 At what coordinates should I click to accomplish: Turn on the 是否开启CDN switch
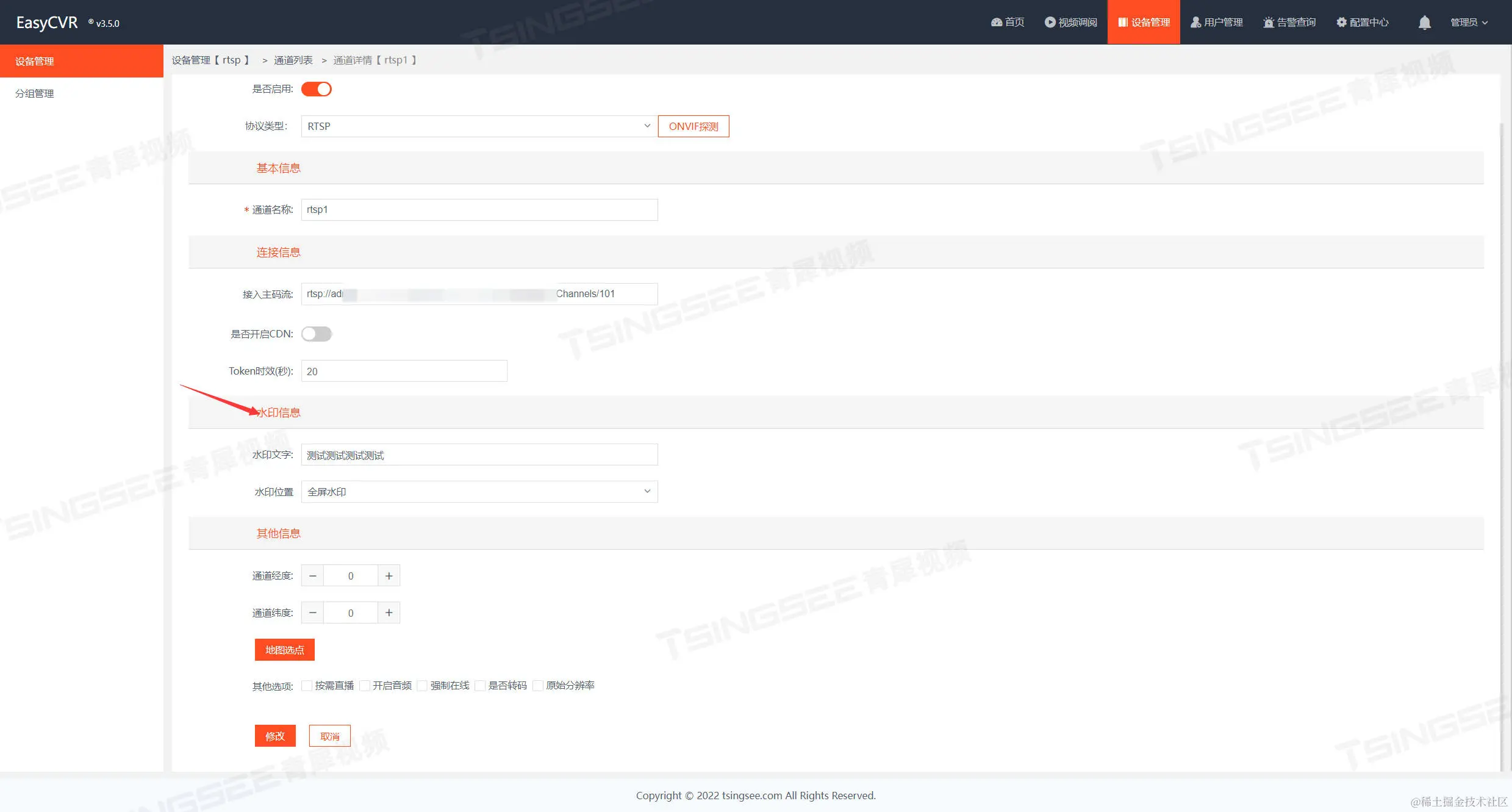[x=317, y=334]
